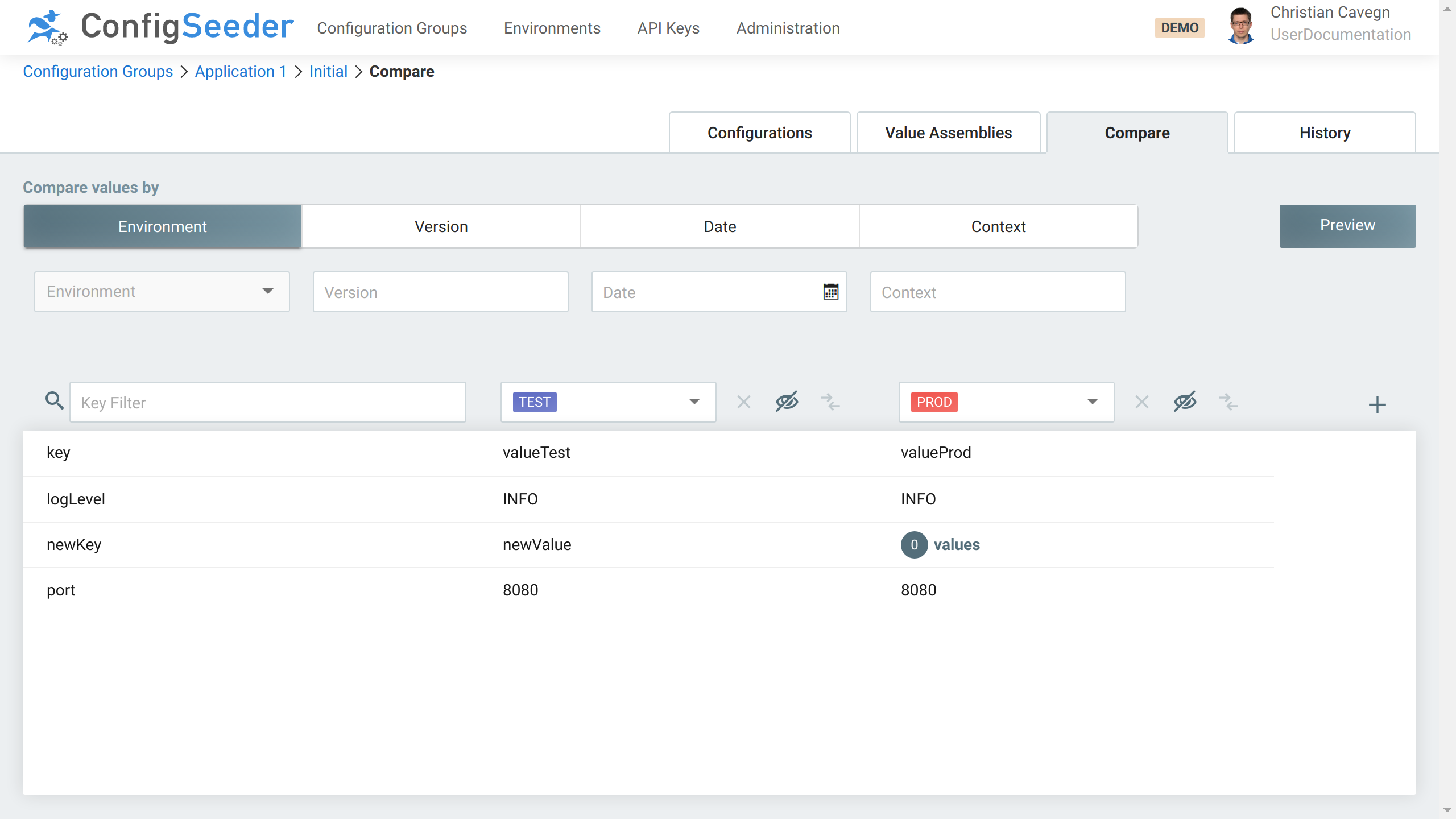Open the TEST environment dropdown

click(x=608, y=402)
